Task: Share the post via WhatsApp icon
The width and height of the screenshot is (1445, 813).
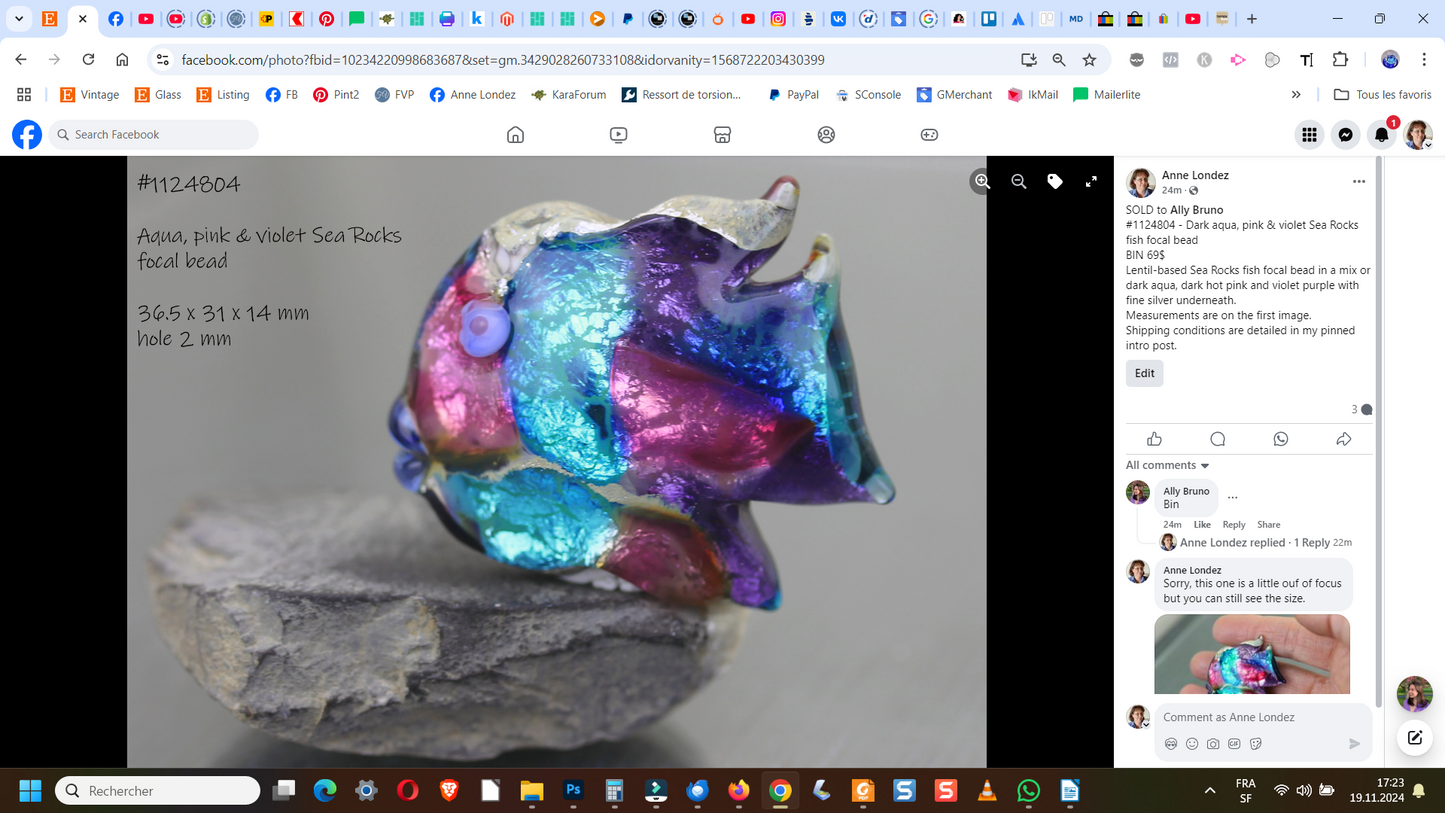Action: coord(1281,439)
